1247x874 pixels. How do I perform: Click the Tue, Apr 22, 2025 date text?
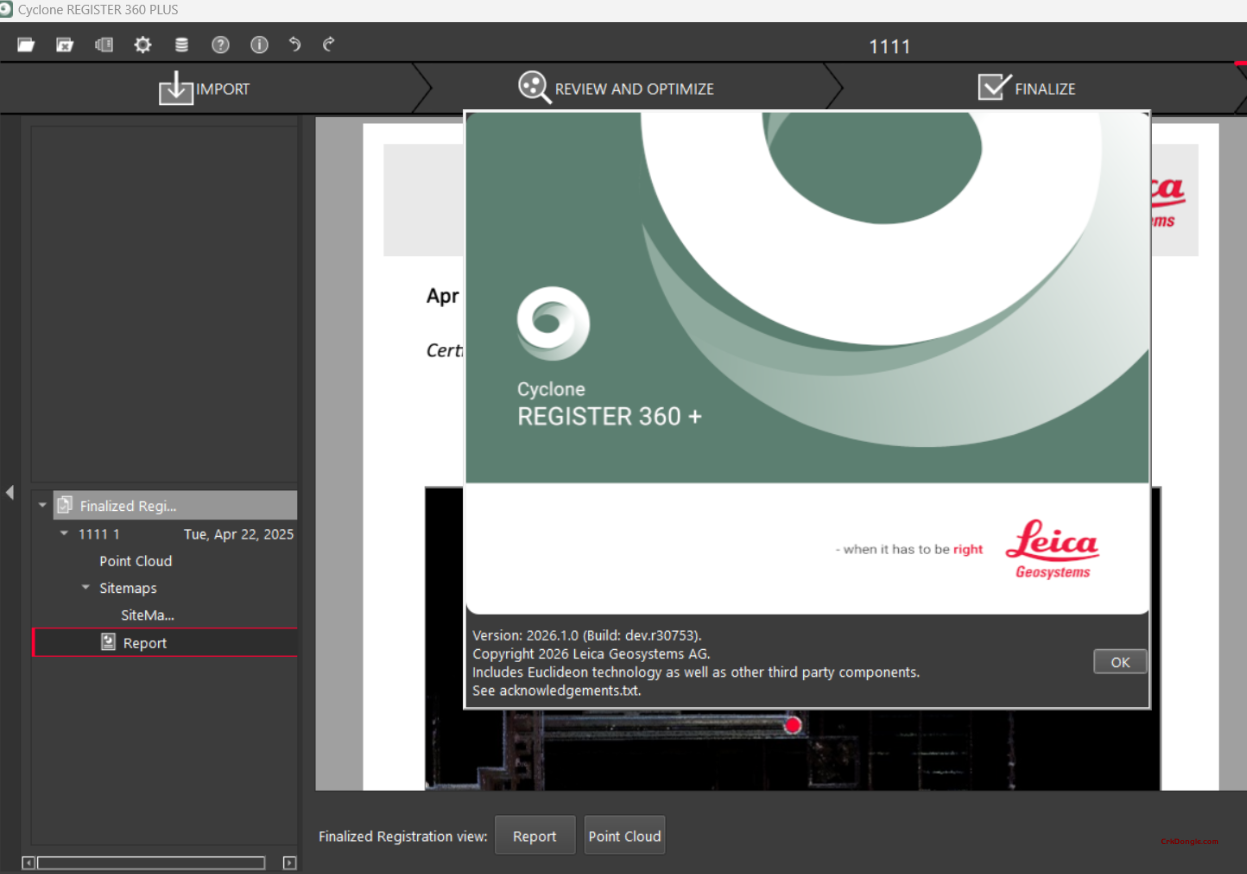(x=239, y=534)
